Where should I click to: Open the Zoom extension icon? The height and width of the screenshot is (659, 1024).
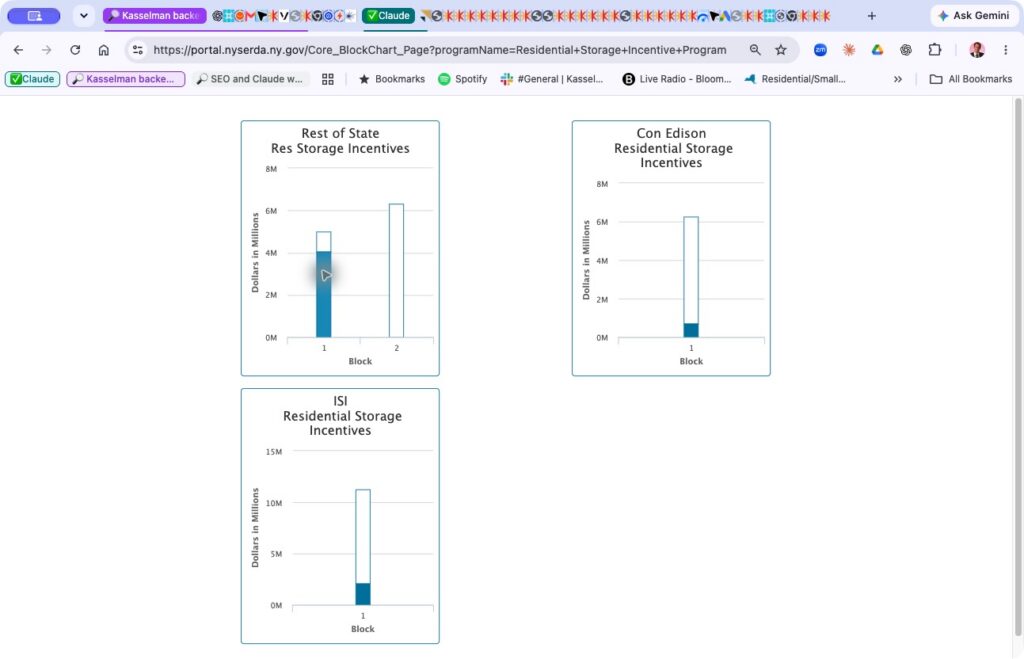pyautogui.click(x=820, y=50)
